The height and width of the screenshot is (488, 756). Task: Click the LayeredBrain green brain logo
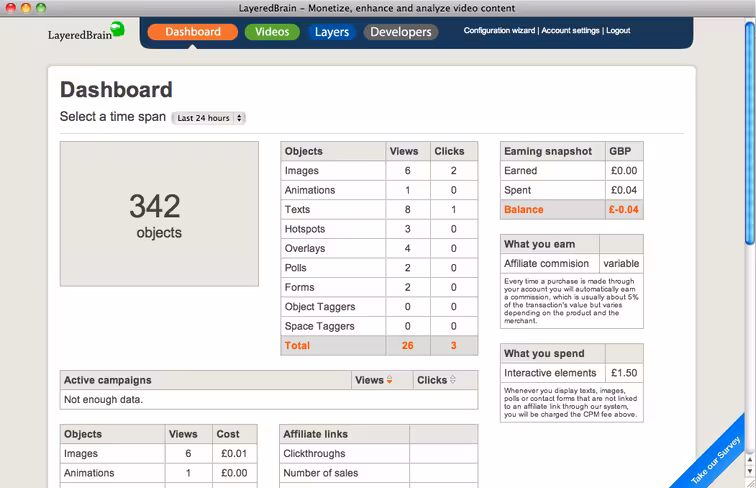tap(117, 30)
